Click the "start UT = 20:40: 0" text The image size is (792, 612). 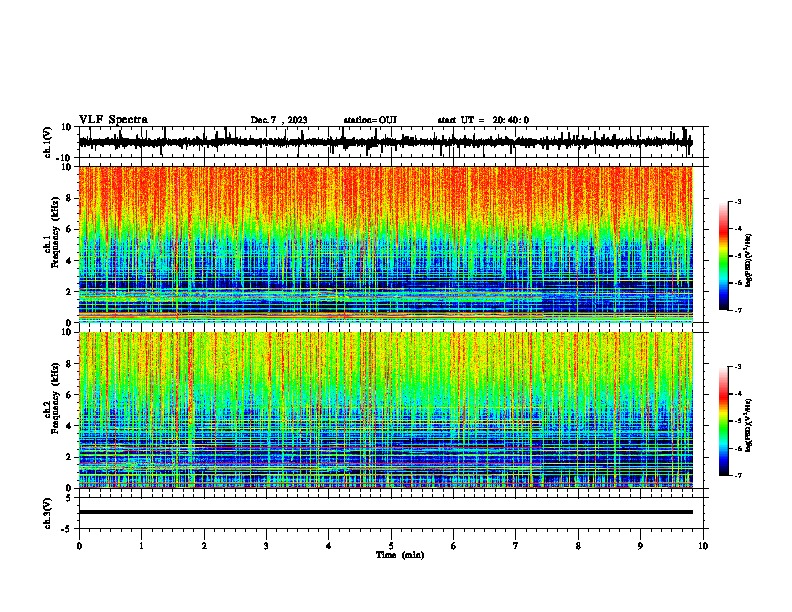click(x=483, y=120)
